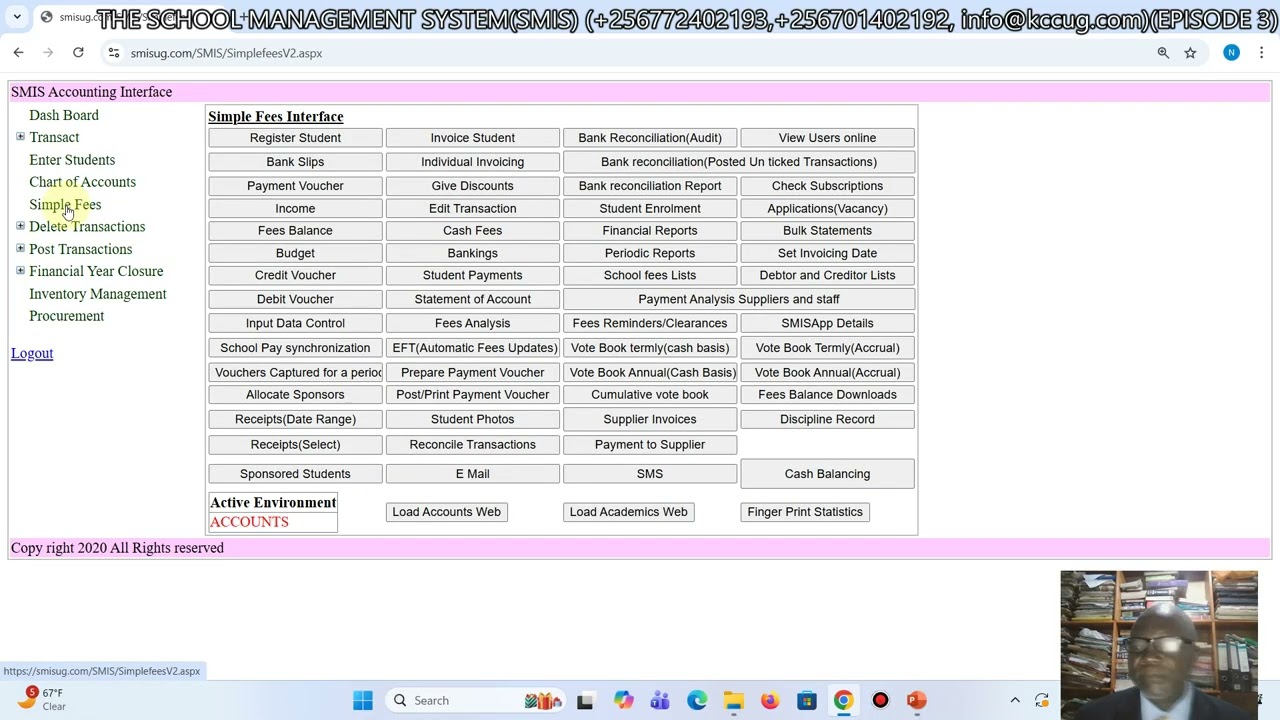Open File Explorer from the taskbar
Image resolution: width=1280 pixels, height=720 pixels.
(x=733, y=700)
